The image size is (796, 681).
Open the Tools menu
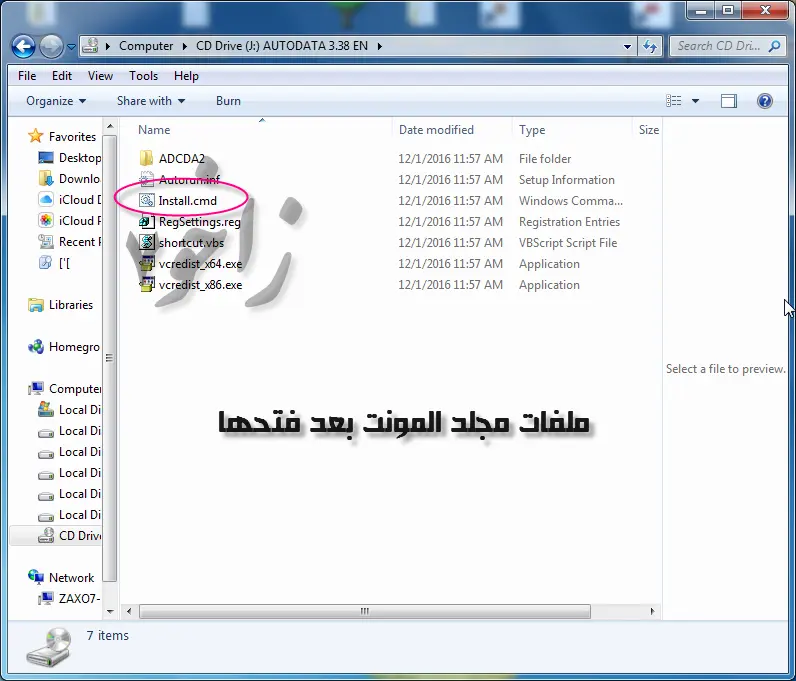[x=143, y=76]
